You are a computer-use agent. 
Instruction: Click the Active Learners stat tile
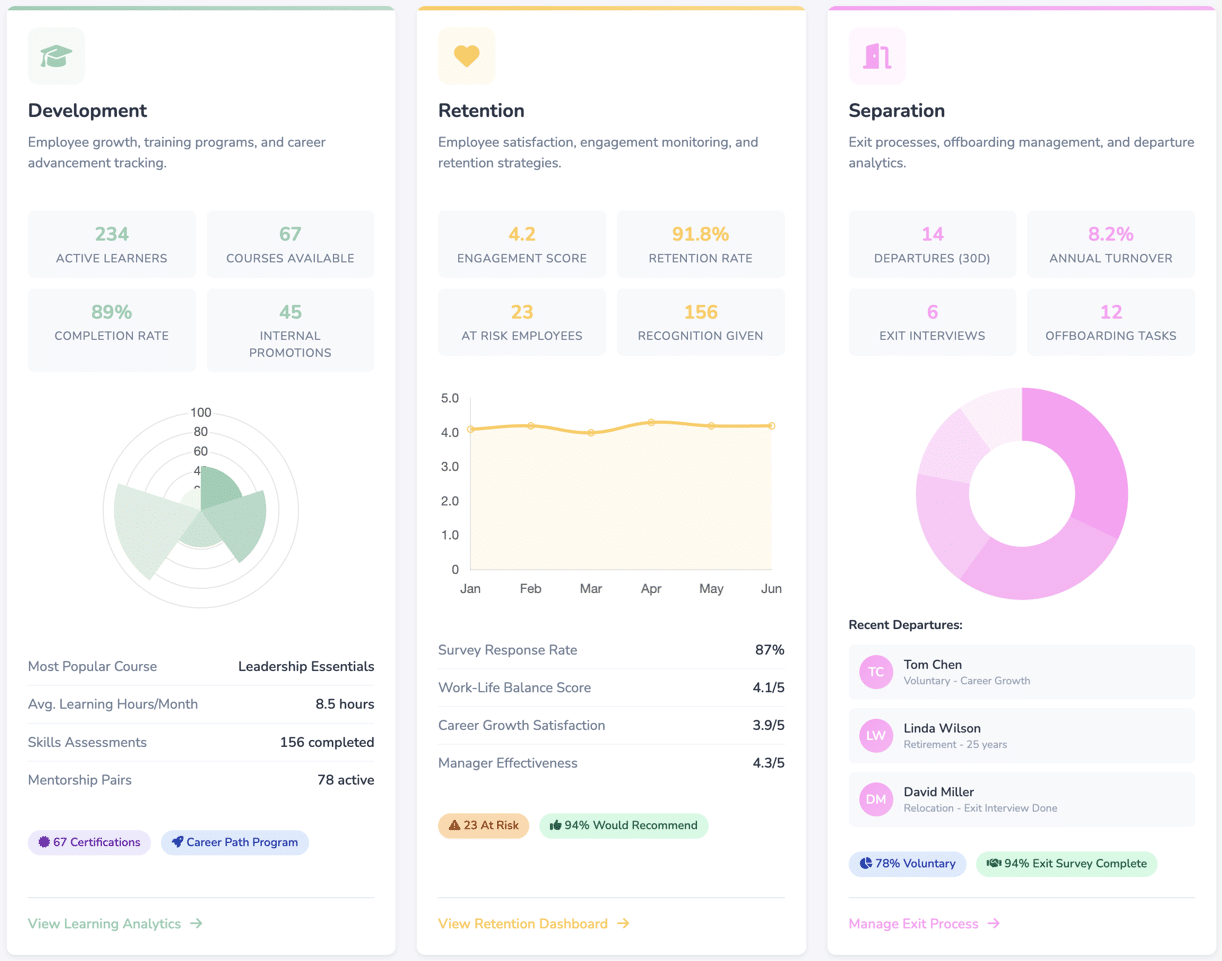click(111, 243)
